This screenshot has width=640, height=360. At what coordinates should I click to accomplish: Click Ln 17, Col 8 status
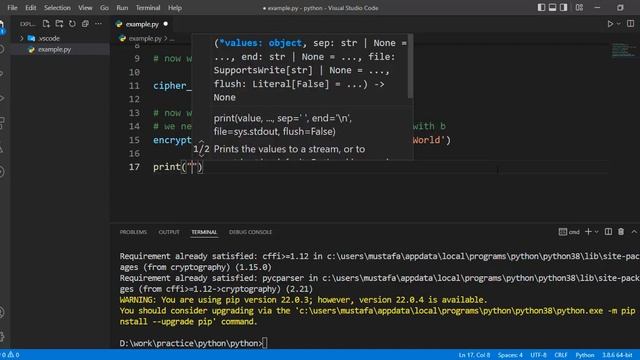click(474, 355)
